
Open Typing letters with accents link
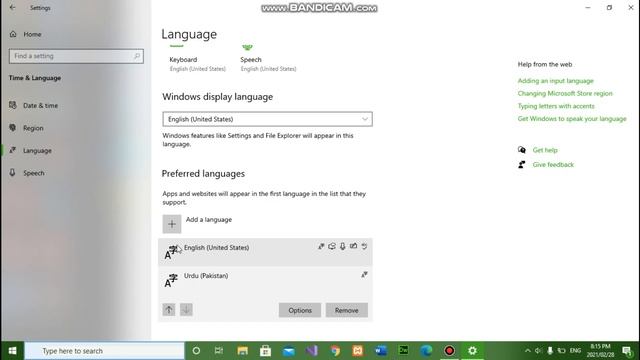point(556,106)
